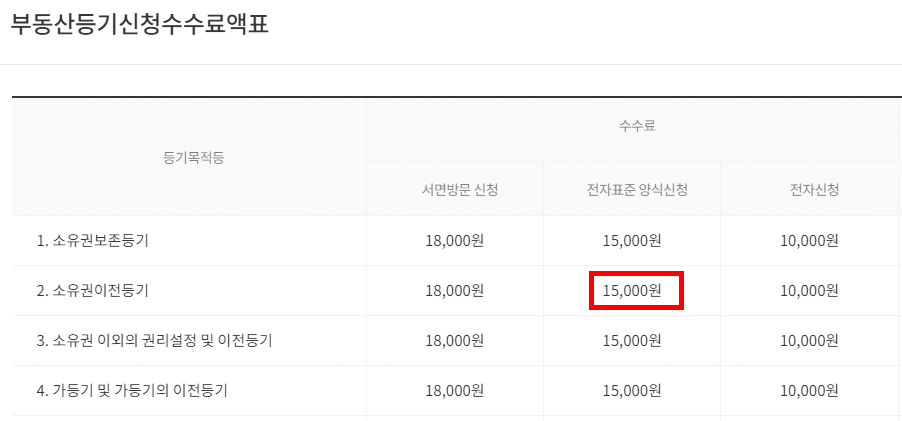This screenshot has height=421, width=902.
Task: Click the highlighted 15,000원 cell for 소유권이전등기
Action: pyautogui.click(x=635, y=291)
